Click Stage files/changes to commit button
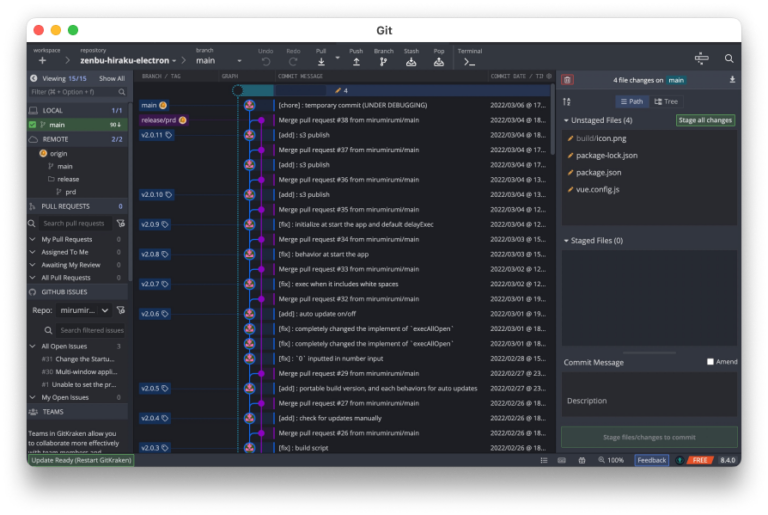768x515 pixels. pos(649,437)
